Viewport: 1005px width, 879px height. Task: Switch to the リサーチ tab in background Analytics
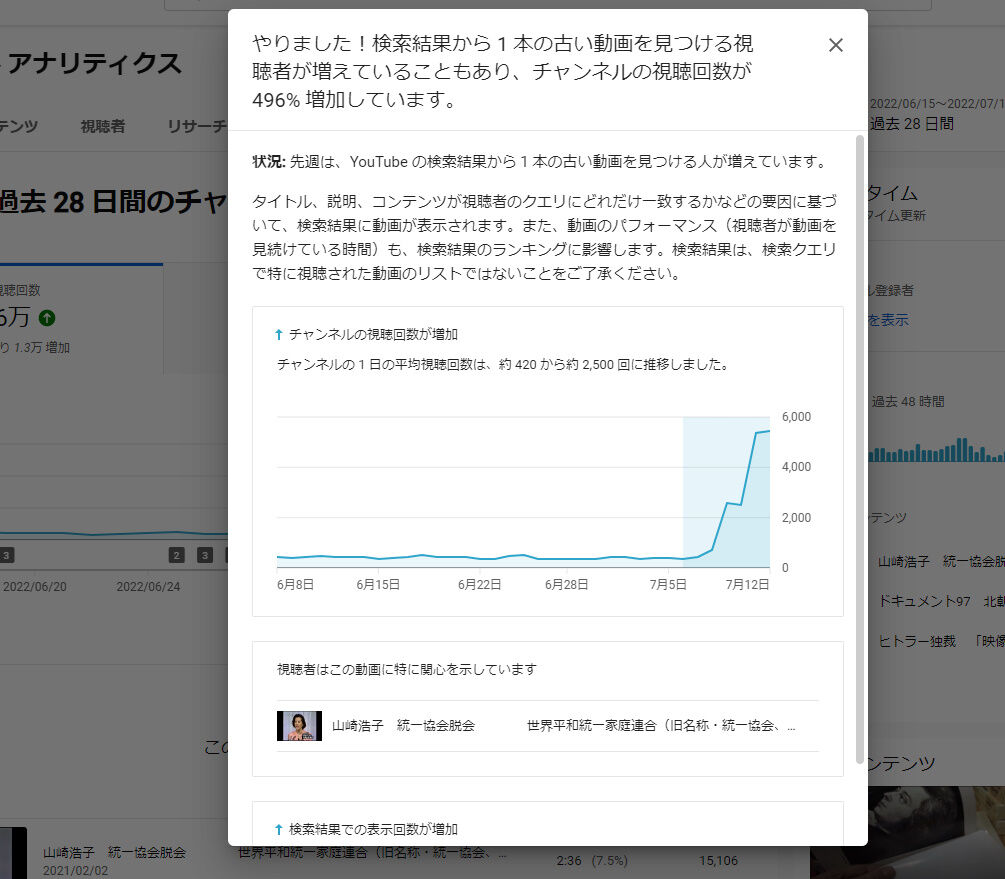click(197, 126)
